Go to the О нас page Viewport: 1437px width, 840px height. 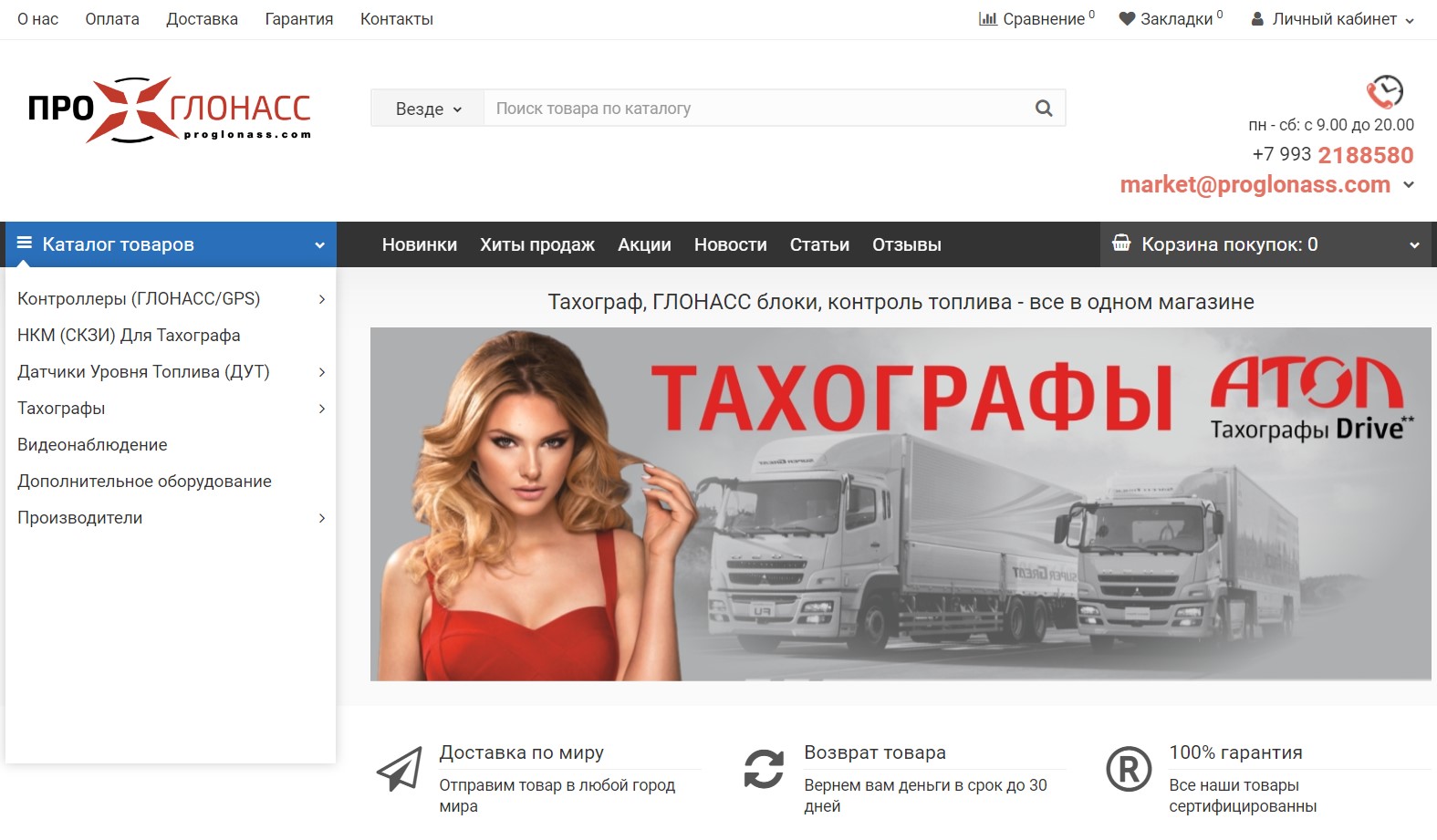coord(37,19)
